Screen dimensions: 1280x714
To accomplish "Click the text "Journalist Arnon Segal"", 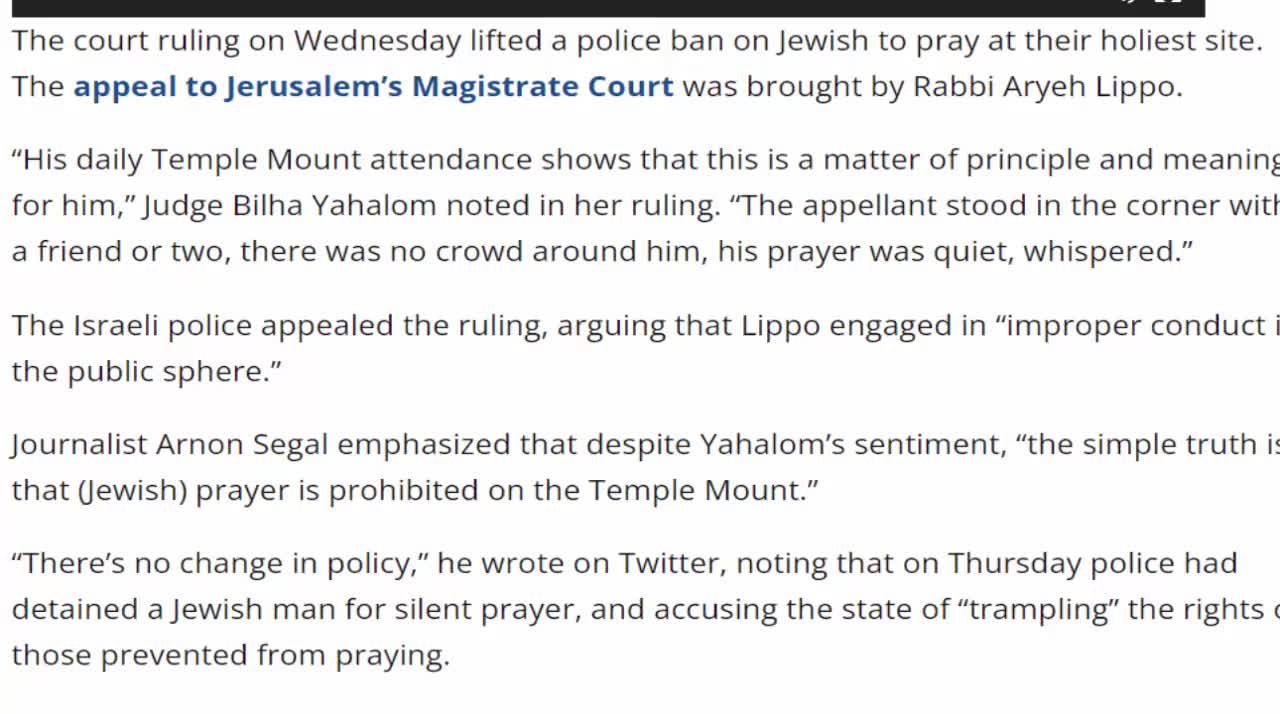I will tap(170, 444).
